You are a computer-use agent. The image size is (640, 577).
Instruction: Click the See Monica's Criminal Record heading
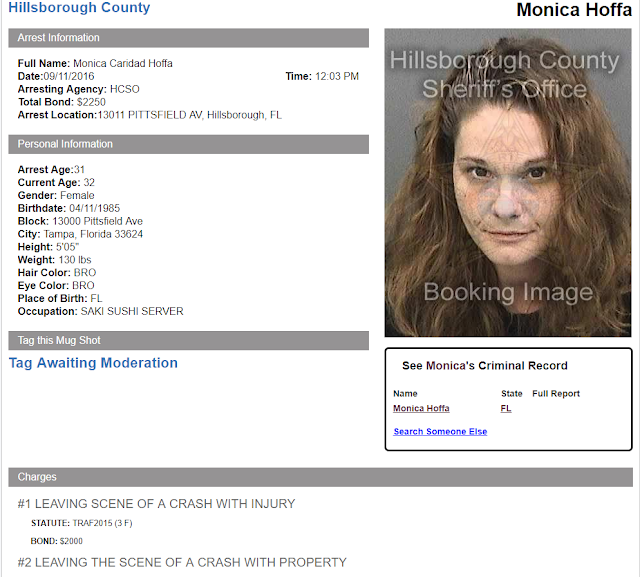(x=484, y=366)
